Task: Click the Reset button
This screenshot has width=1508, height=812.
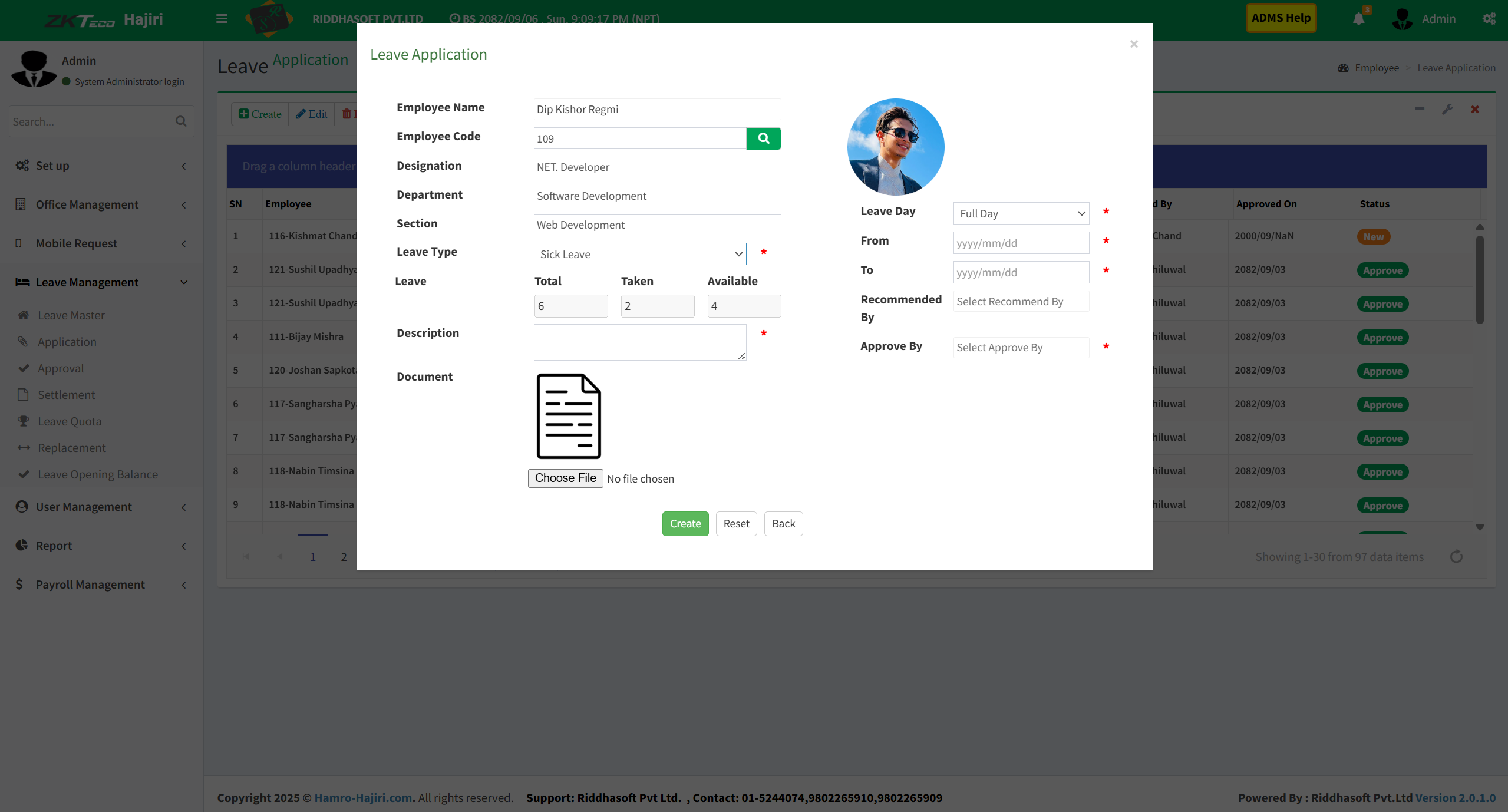Action: coord(736,524)
